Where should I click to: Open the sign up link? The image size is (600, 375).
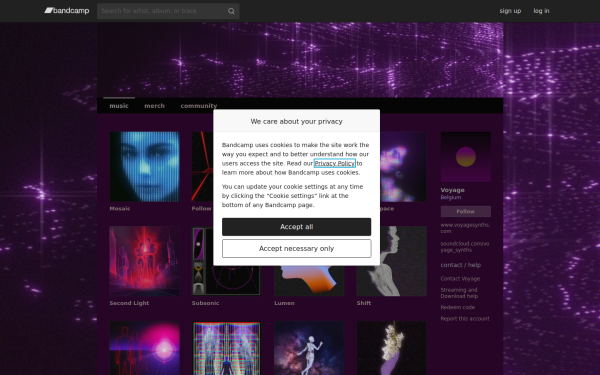click(510, 11)
